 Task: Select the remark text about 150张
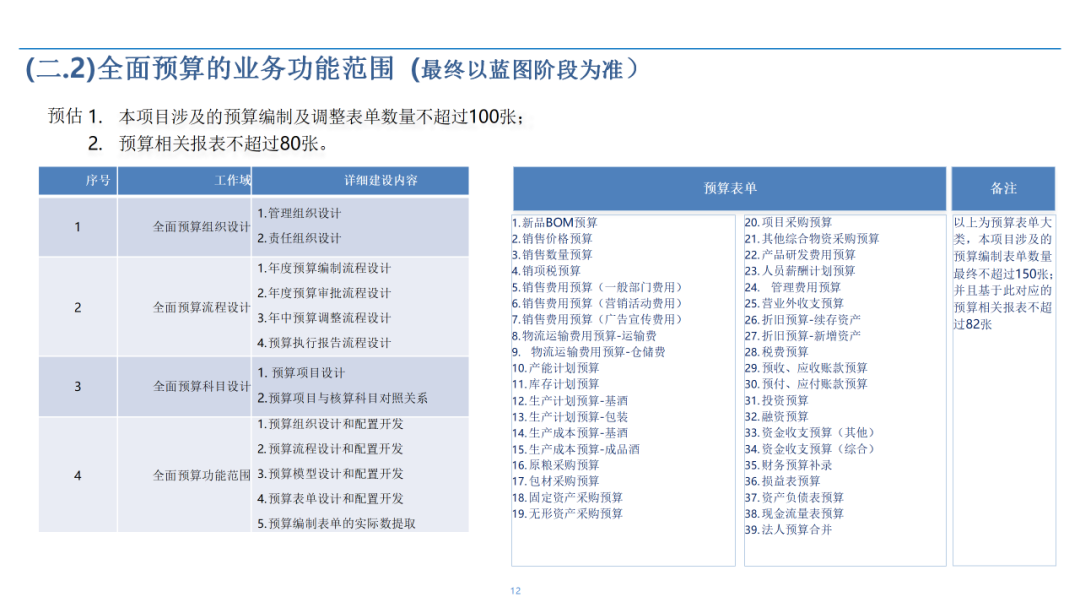click(x=1003, y=273)
